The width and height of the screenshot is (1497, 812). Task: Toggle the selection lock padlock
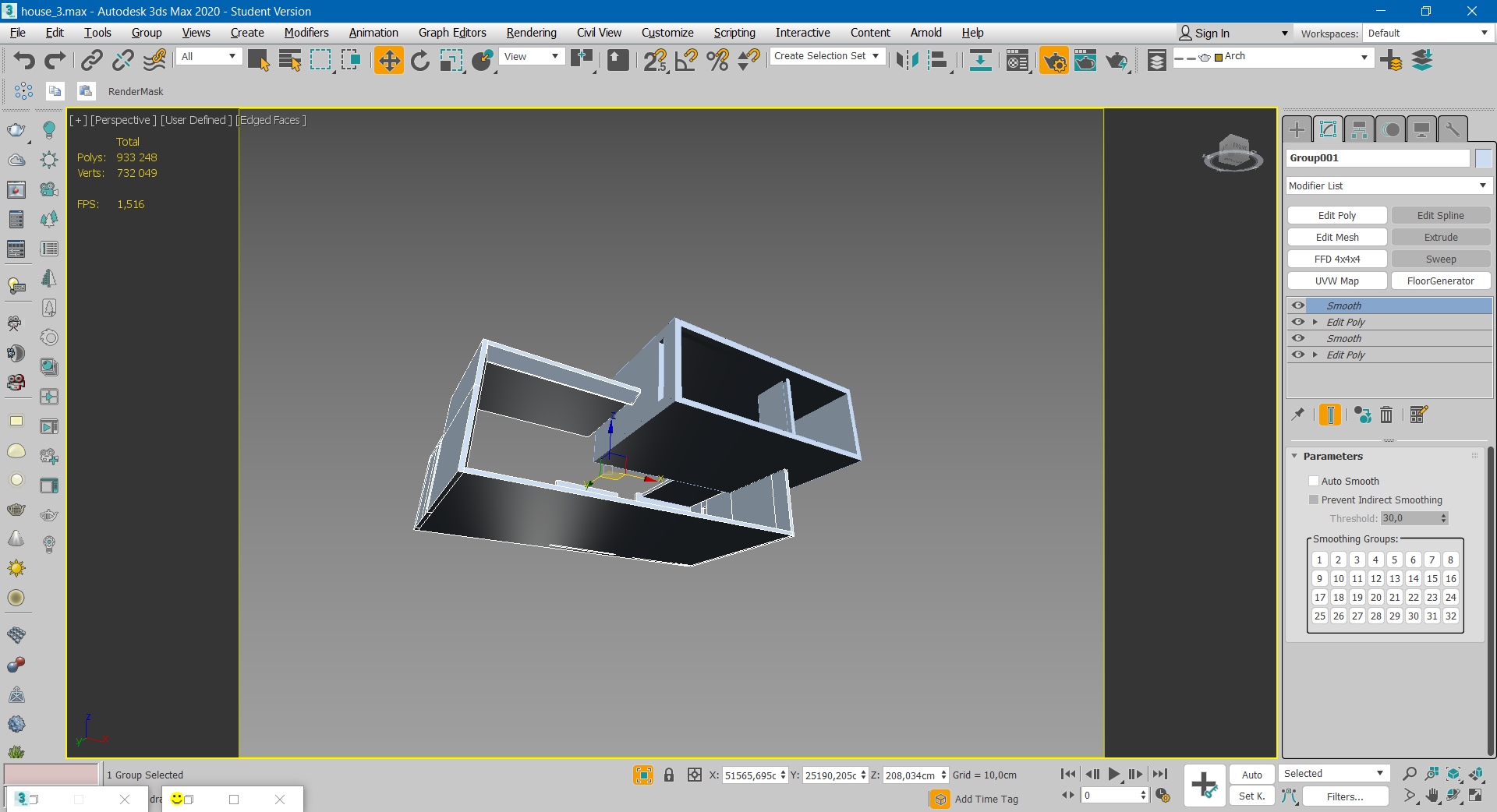click(669, 775)
